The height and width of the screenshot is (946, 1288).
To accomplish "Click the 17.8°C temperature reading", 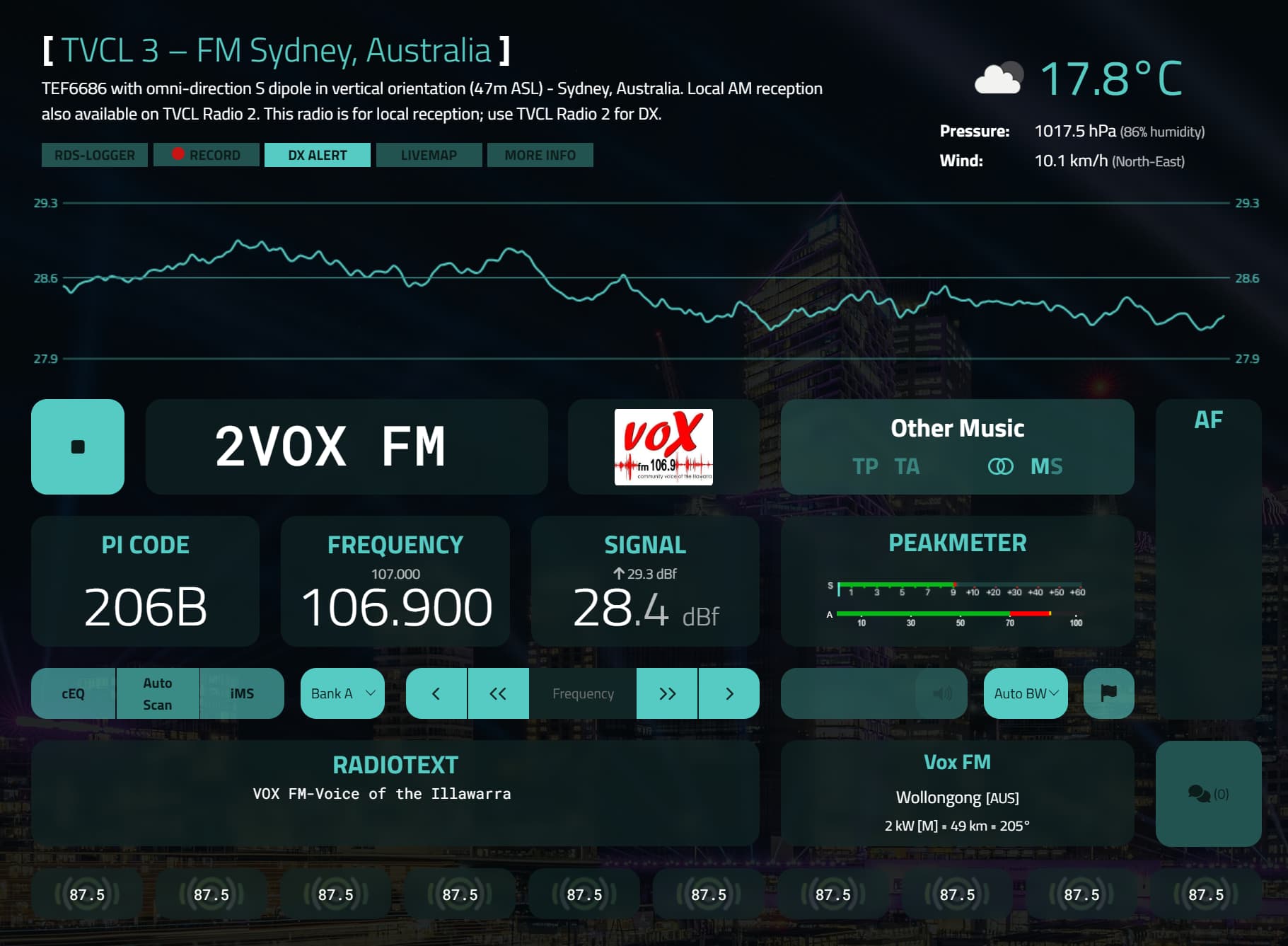I will 1111,79.
